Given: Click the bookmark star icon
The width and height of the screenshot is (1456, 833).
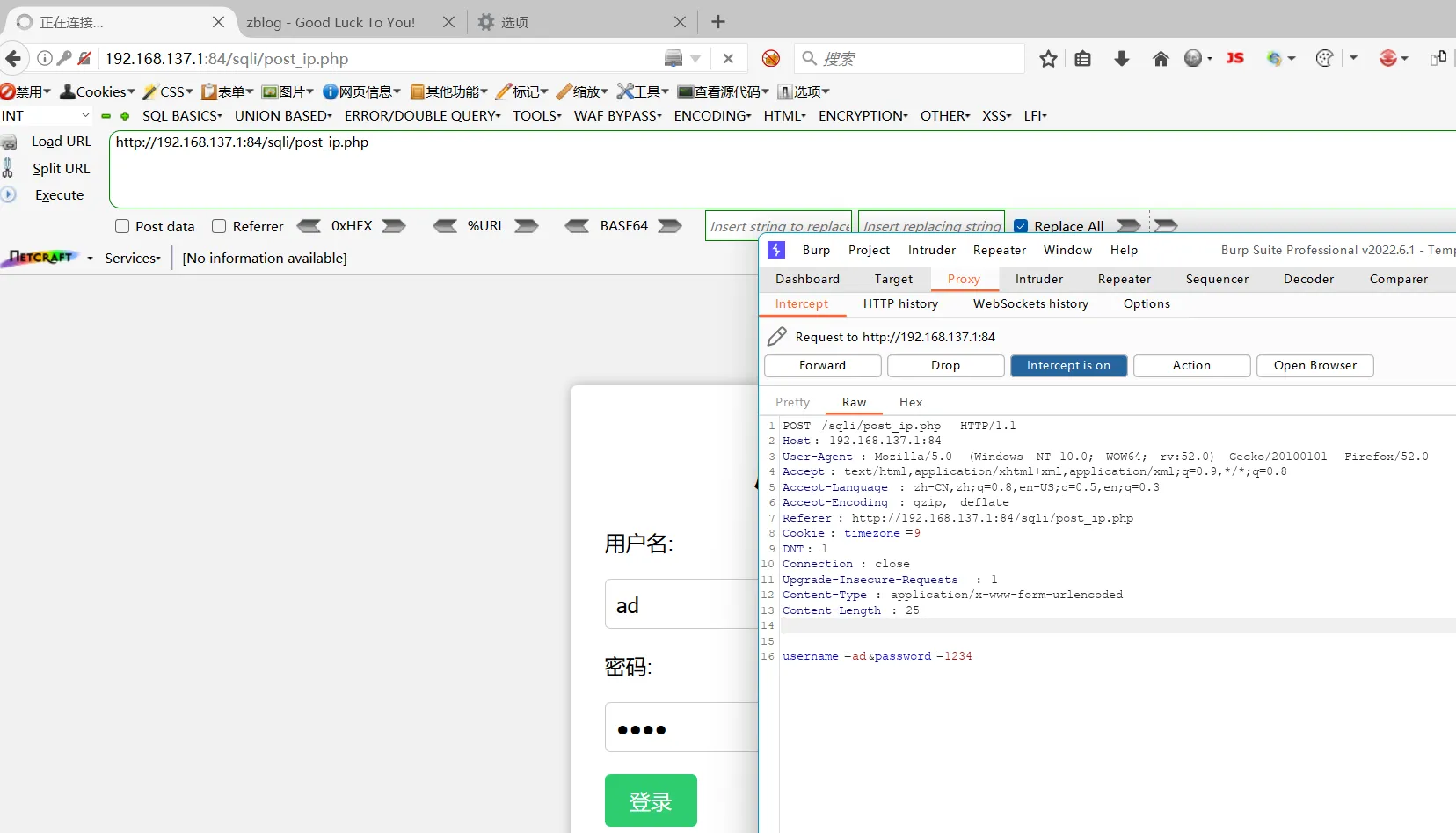Looking at the screenshot, I should coord(1048,59).
